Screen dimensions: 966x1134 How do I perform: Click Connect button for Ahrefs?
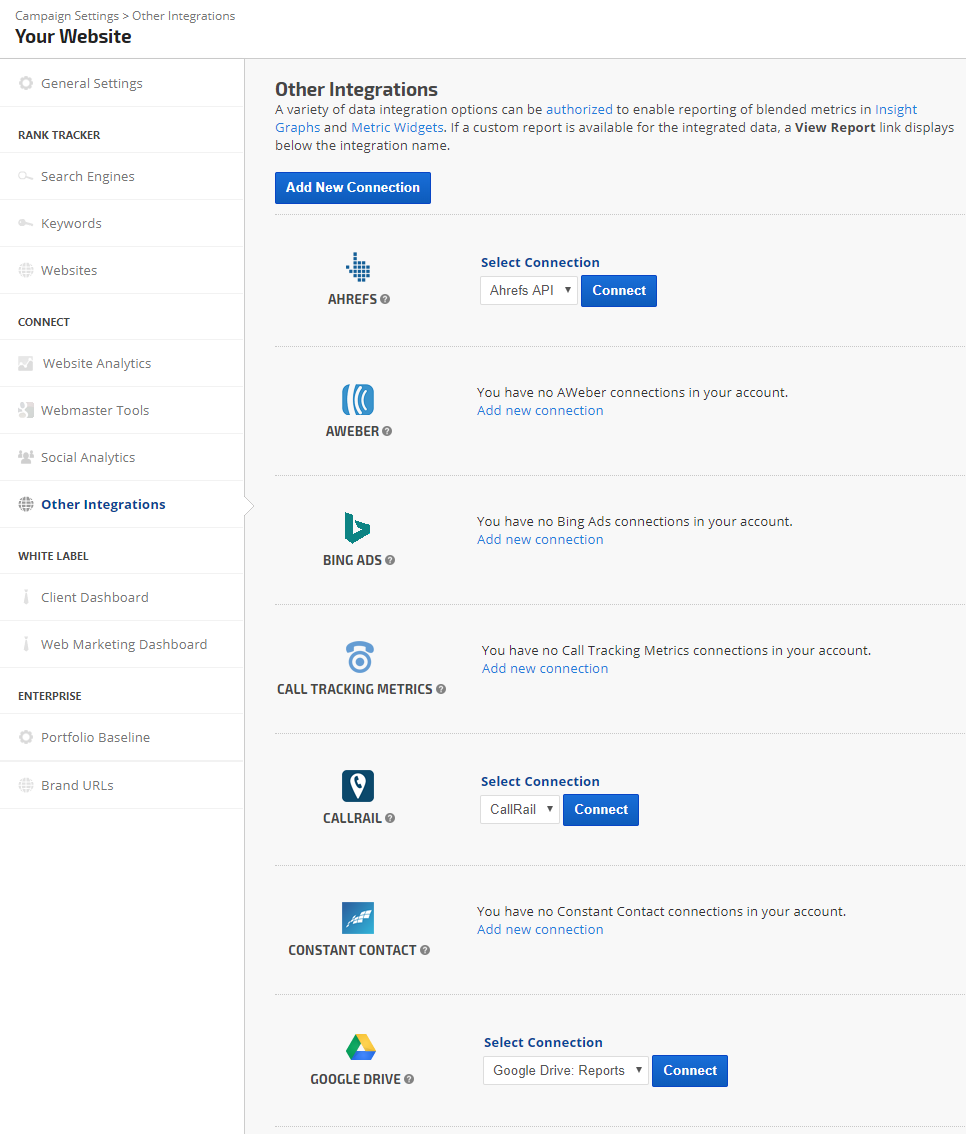[x=619, y=291]
